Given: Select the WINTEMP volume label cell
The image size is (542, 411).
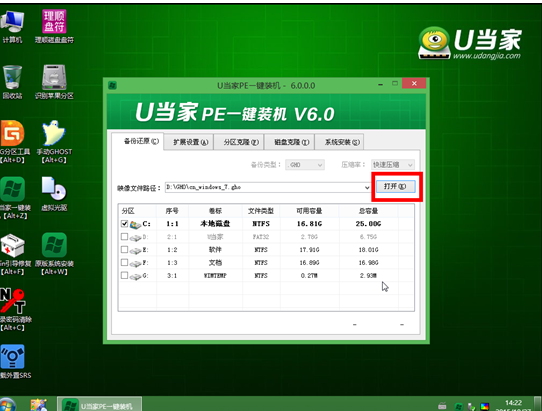Looking at the screenshot, I should [x=215, y=275].
